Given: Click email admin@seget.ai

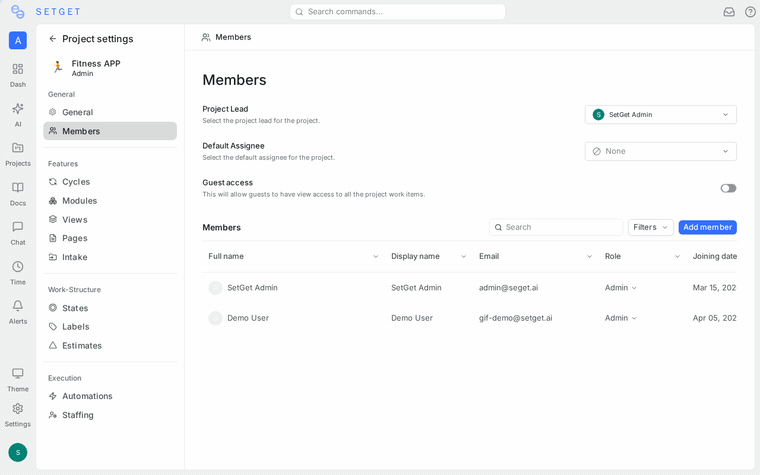Looking at the screenshot, I should pyautogui.click(x=508, y=288).
